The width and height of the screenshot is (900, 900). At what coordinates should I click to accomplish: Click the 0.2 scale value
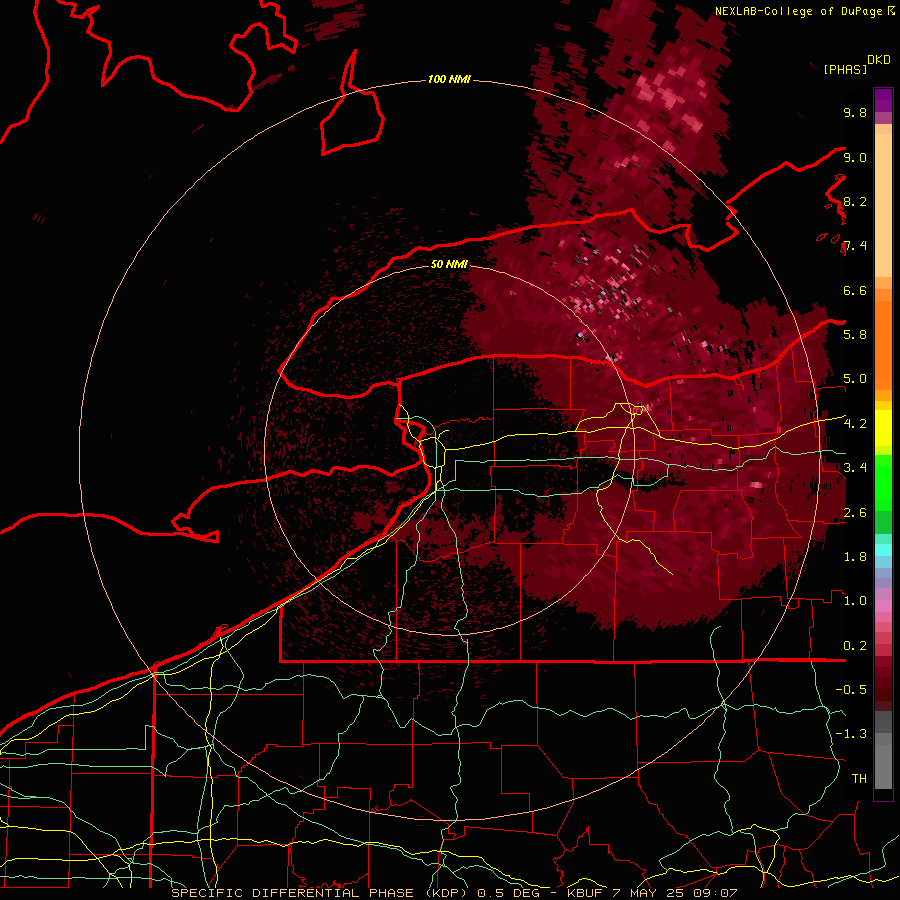(x=855, y=646)
